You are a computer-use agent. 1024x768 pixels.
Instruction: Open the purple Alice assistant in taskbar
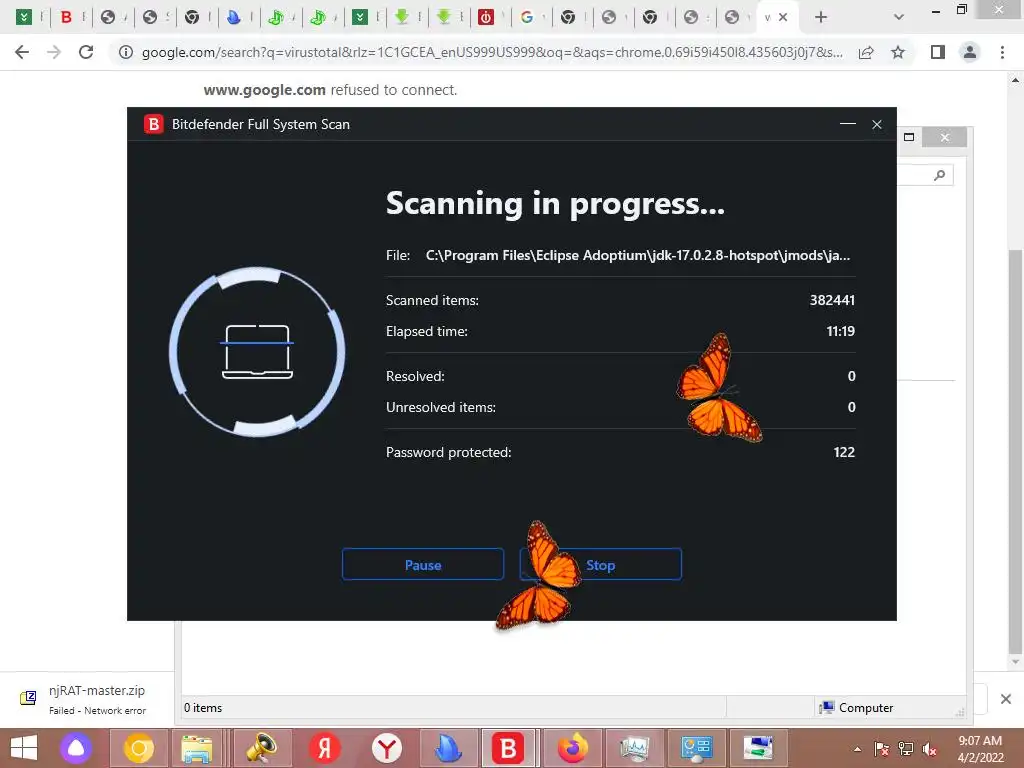76,748
